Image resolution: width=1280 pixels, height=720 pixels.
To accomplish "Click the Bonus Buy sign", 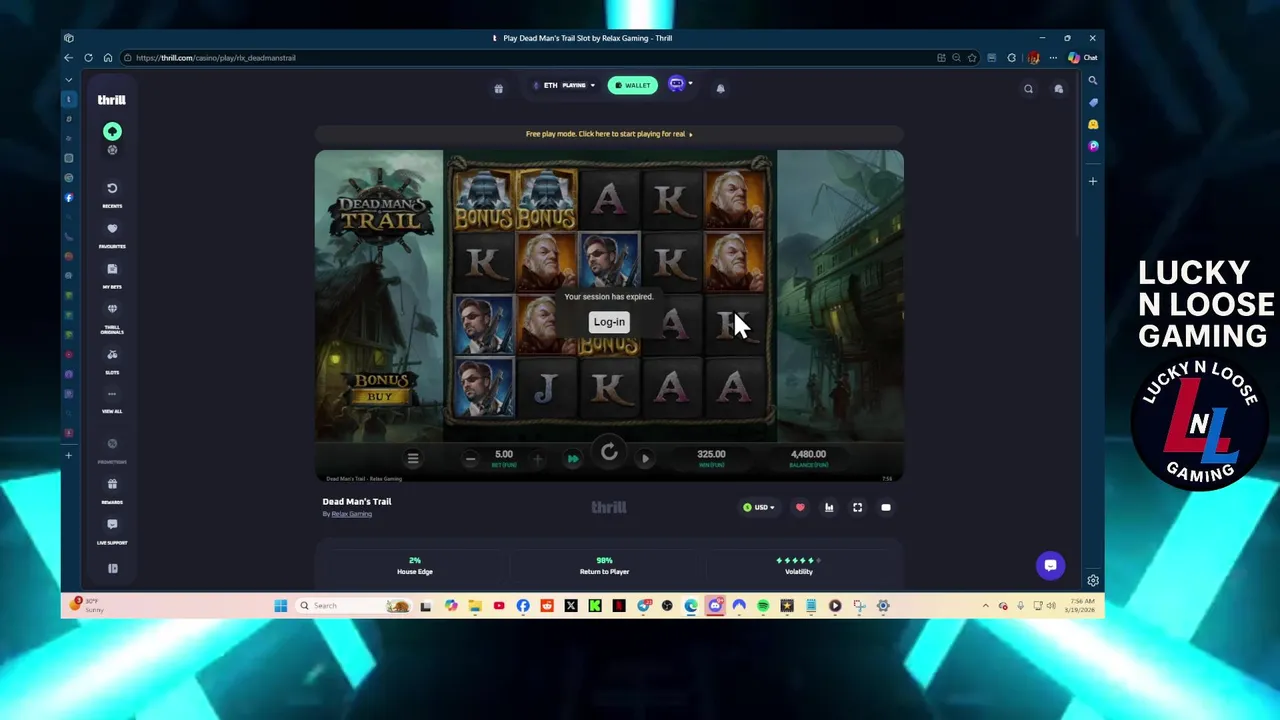I will pos(381,387).
